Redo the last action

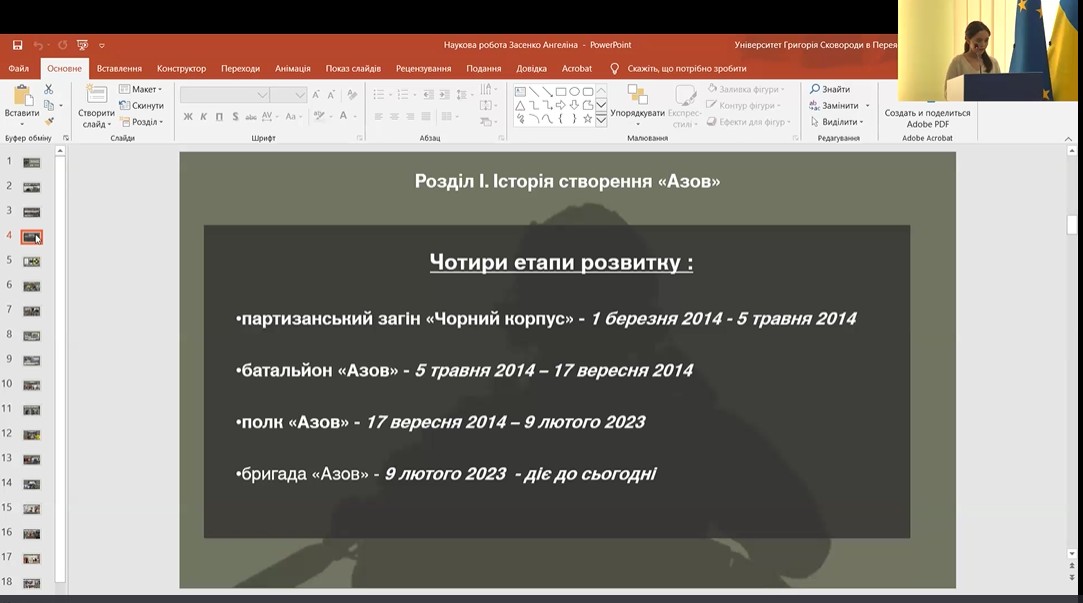pyautogui.click(x=62, y=45)
